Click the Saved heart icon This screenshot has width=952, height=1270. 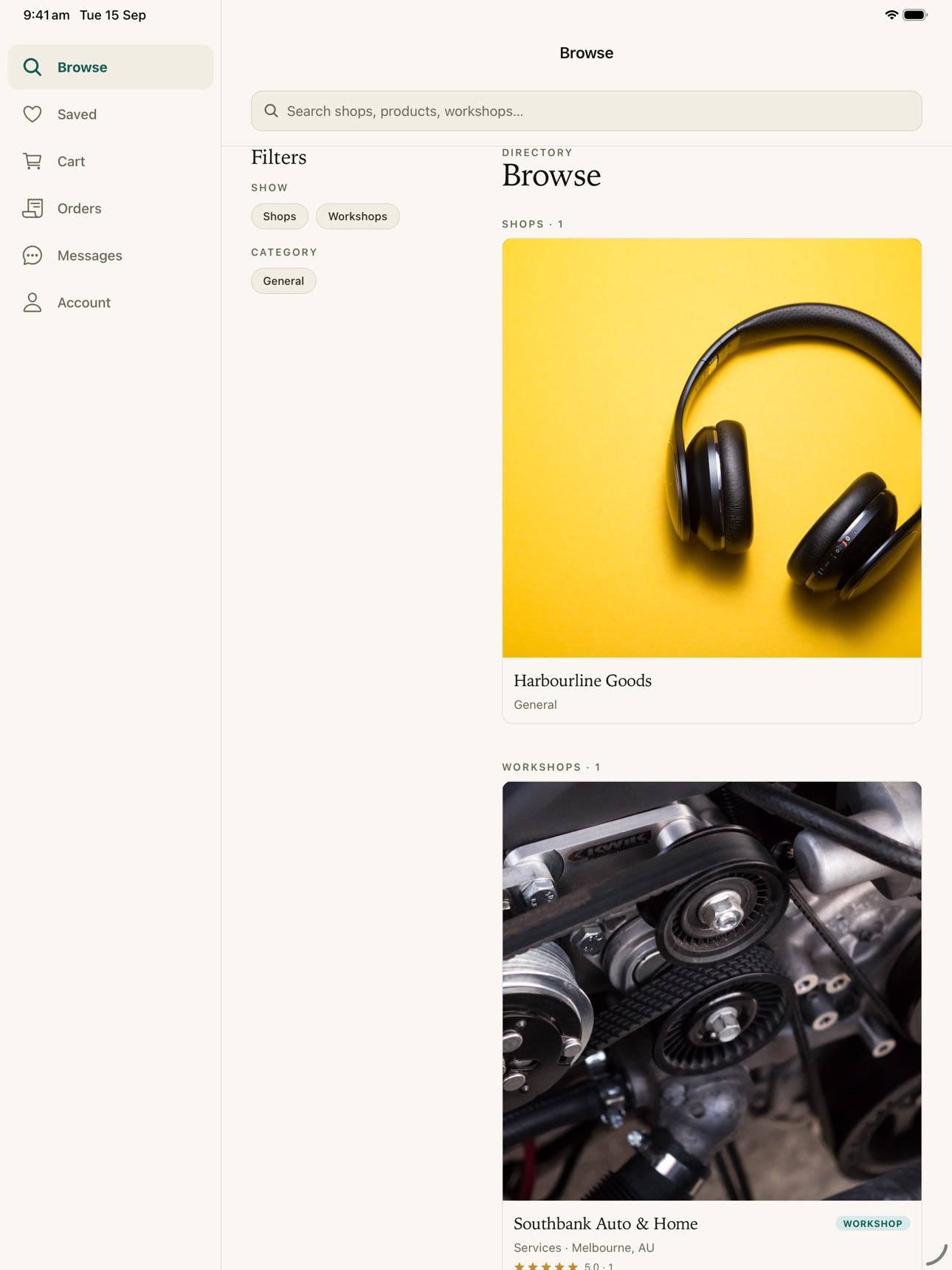pyautogui.click(x=32, y=114)
